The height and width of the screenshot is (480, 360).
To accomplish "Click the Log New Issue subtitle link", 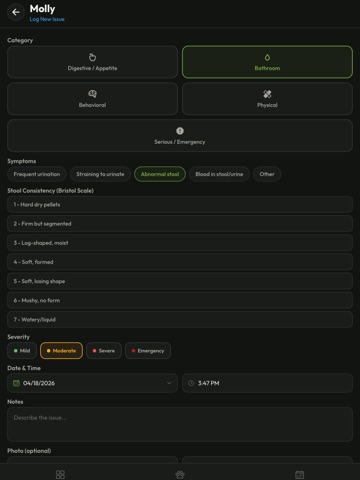I will tap(47, 19).
